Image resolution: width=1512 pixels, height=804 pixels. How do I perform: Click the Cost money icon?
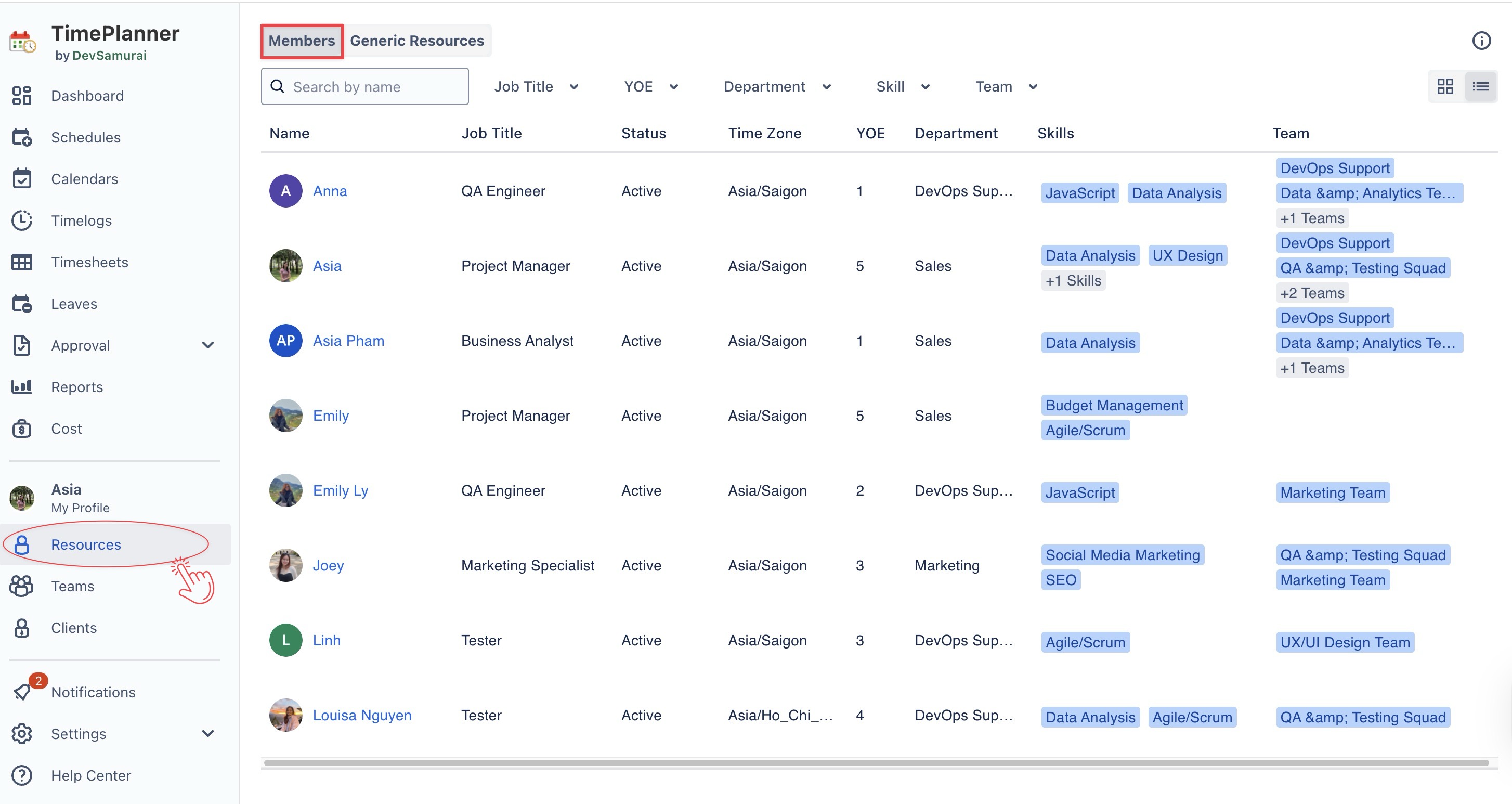tap(22, 429)
